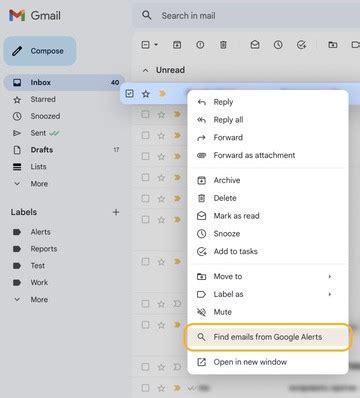Collapse the Unread section
360x398 pixels.
pos(145,70)
